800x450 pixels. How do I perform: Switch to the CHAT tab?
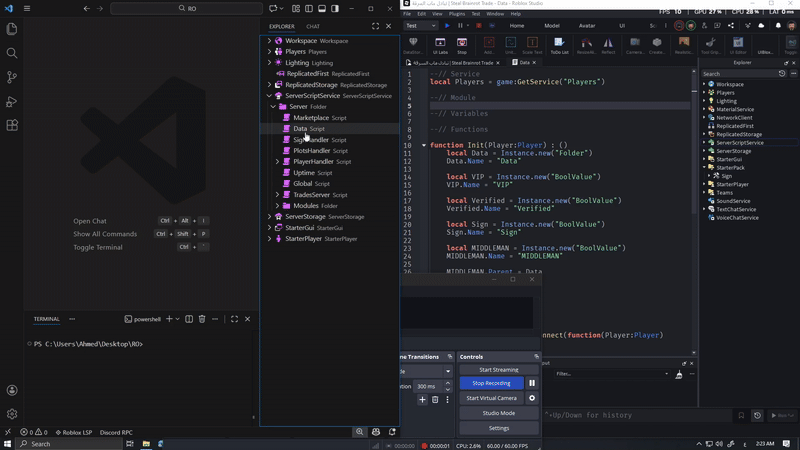coord(313,27)
